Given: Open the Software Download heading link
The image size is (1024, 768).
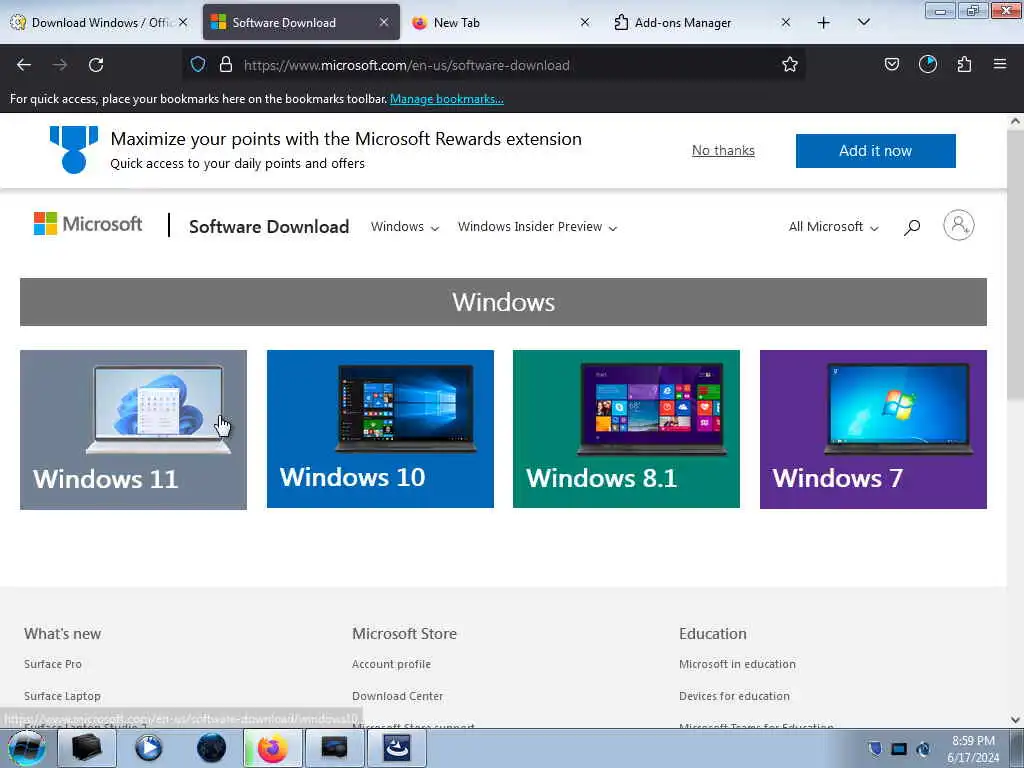Looking at the screenshot, I should (269, 227).
